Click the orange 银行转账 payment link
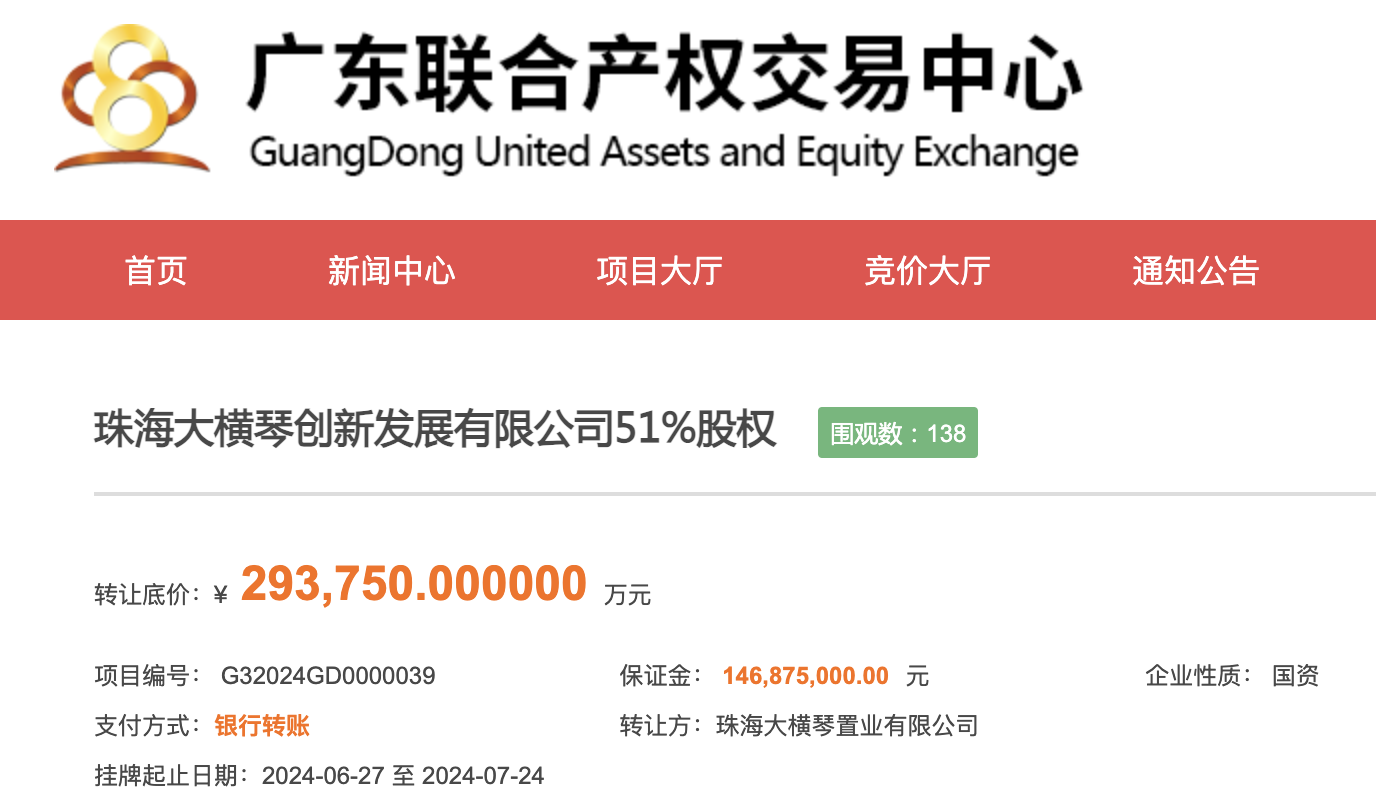The width and height of the screenshot is (1376, 802). (262, 725)
